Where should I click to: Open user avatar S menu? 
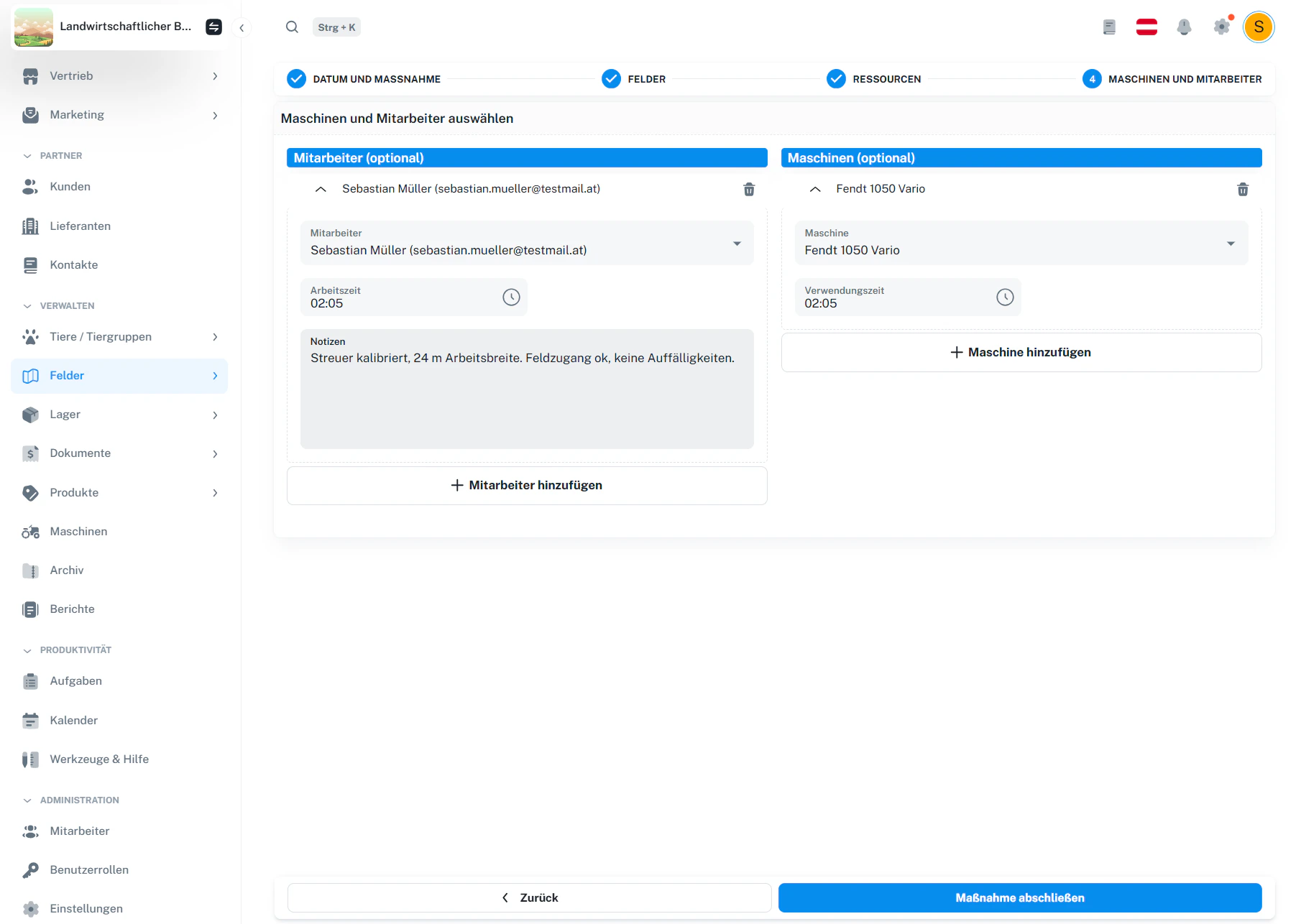(1259, 27)
